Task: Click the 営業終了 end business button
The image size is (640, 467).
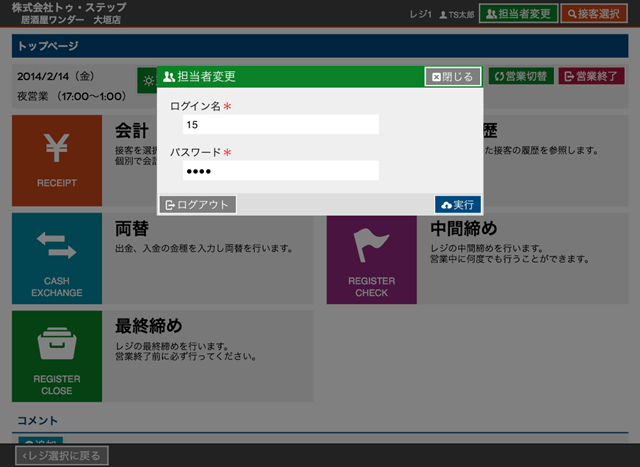Action: pyautogui.click(x=590, y=77)
